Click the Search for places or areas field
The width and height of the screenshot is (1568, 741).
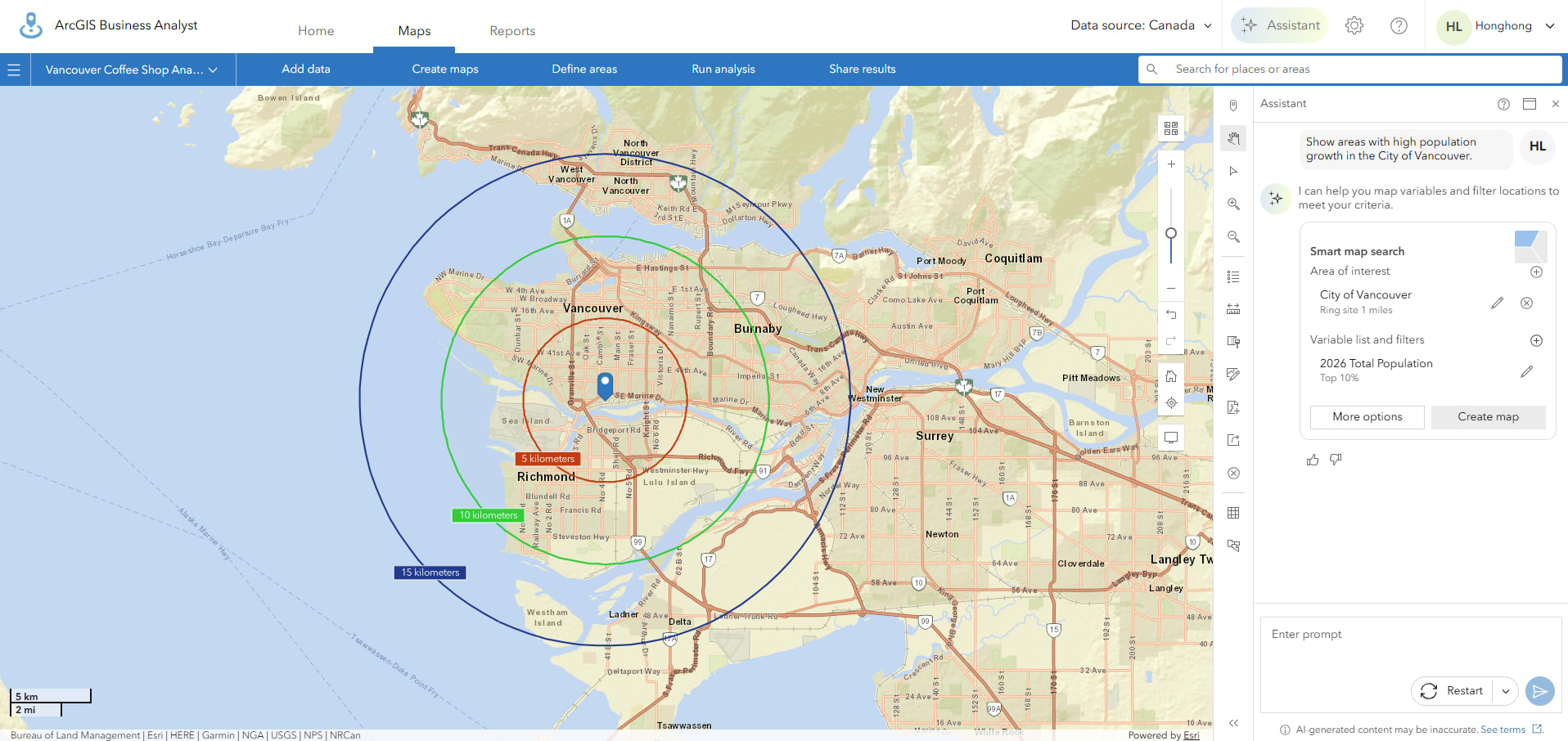click(1350, 70)
